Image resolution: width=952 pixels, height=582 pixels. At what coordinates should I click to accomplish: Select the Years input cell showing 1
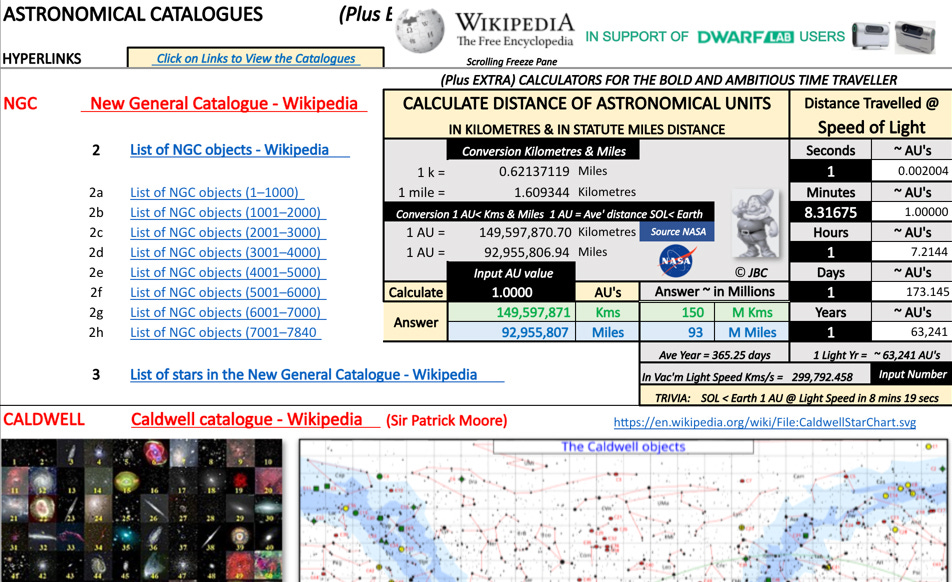coord(830,332)
